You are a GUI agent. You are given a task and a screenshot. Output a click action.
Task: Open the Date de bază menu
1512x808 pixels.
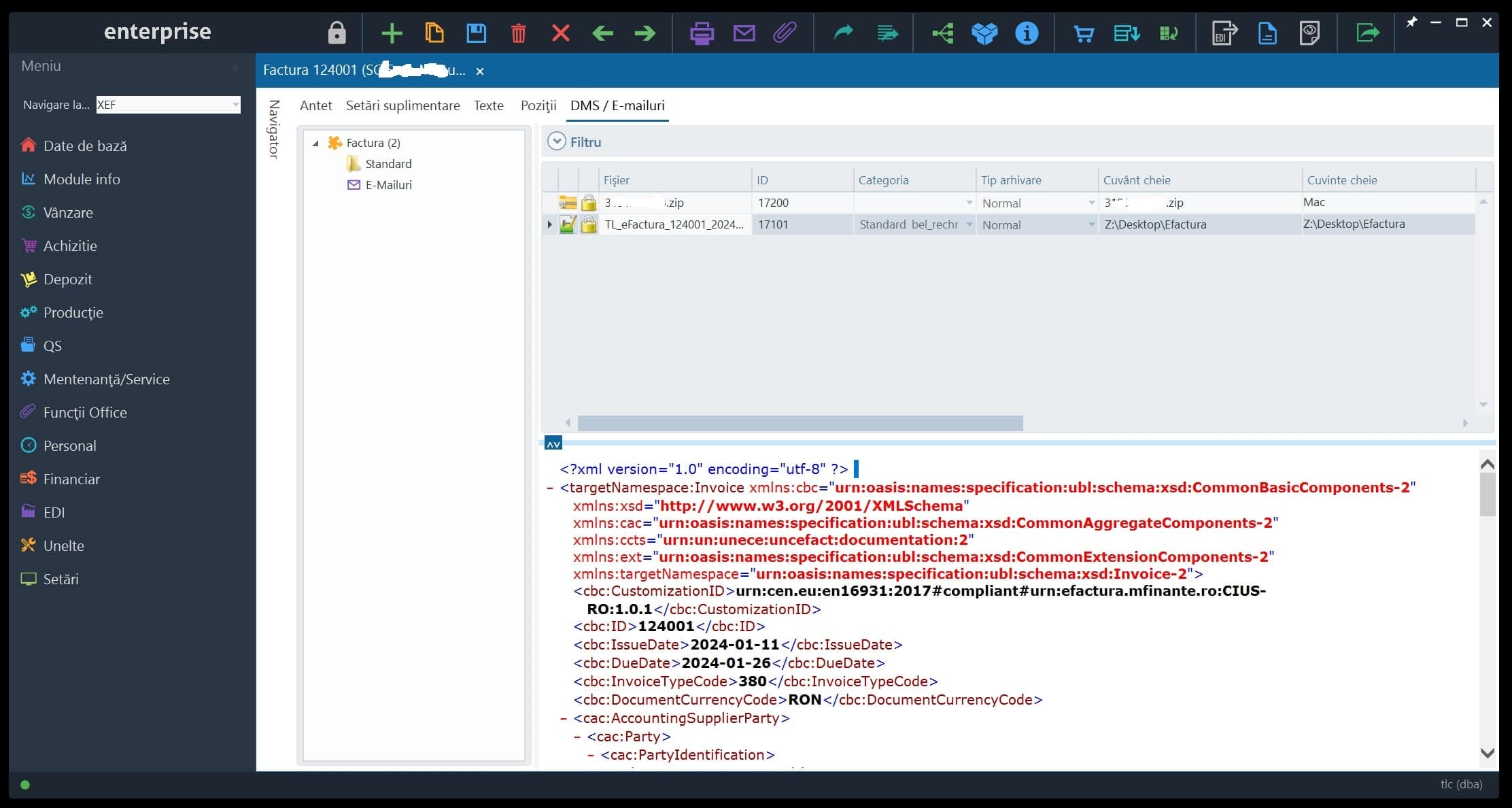point(73,146)
